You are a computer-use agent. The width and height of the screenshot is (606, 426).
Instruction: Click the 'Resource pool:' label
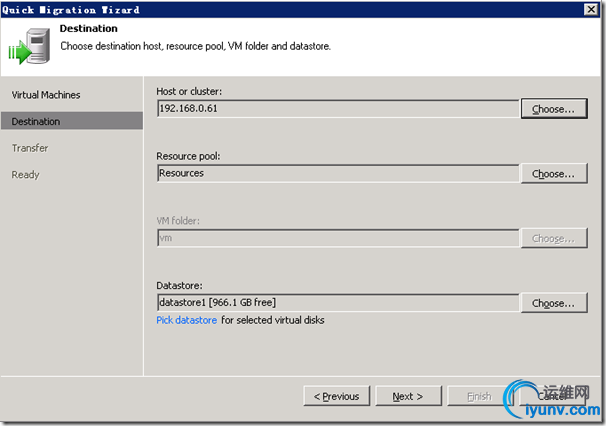[188, 156]
